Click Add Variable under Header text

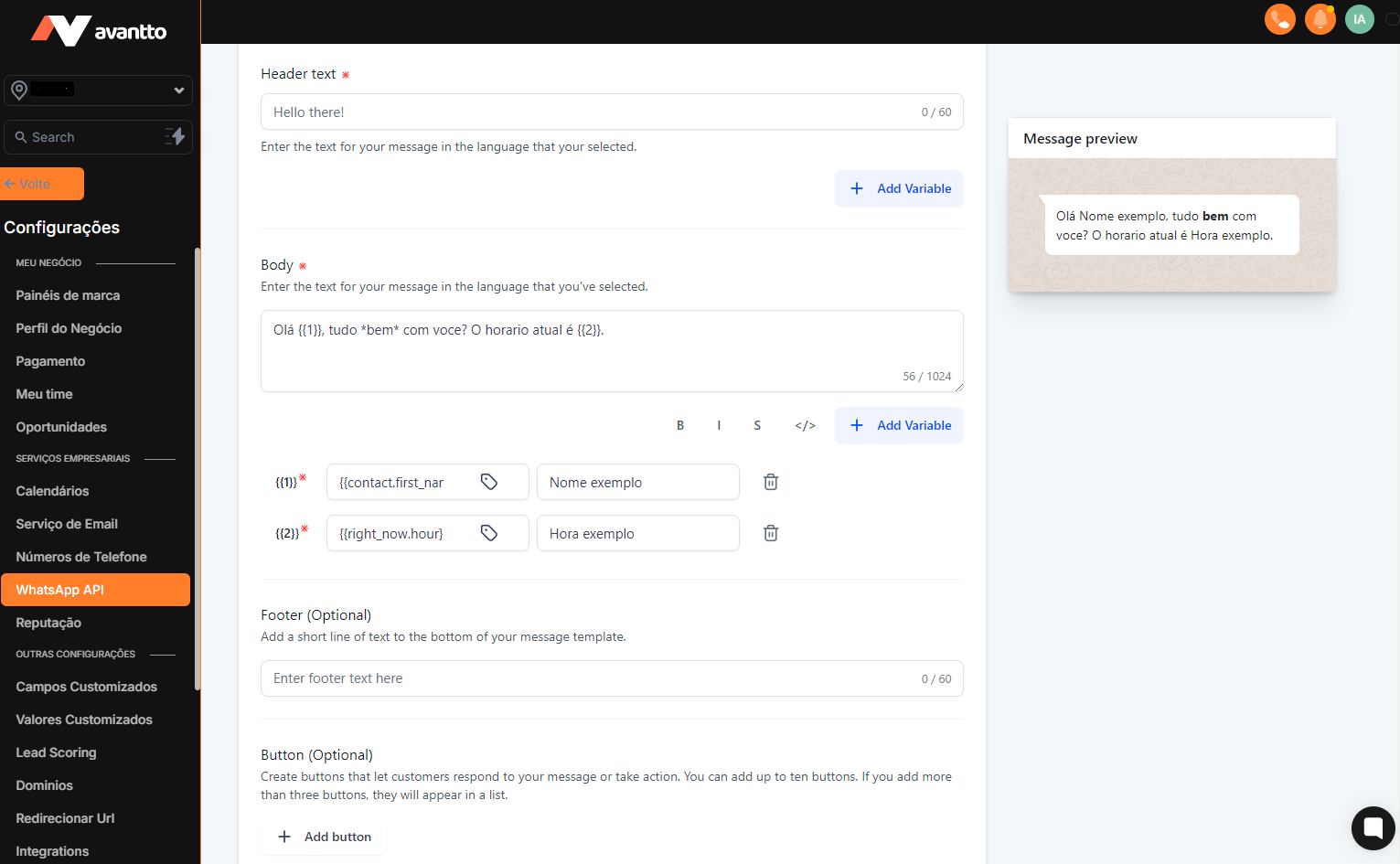point(899,188)
